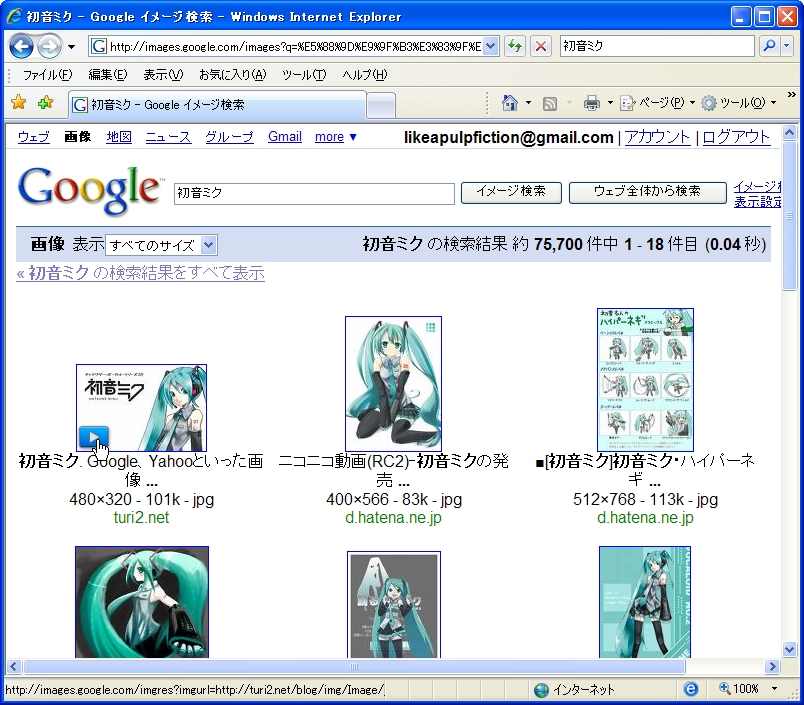Viewport: 804px width, 705px height.
Task: Open the ニュース link
Action: tap(168, 137)
